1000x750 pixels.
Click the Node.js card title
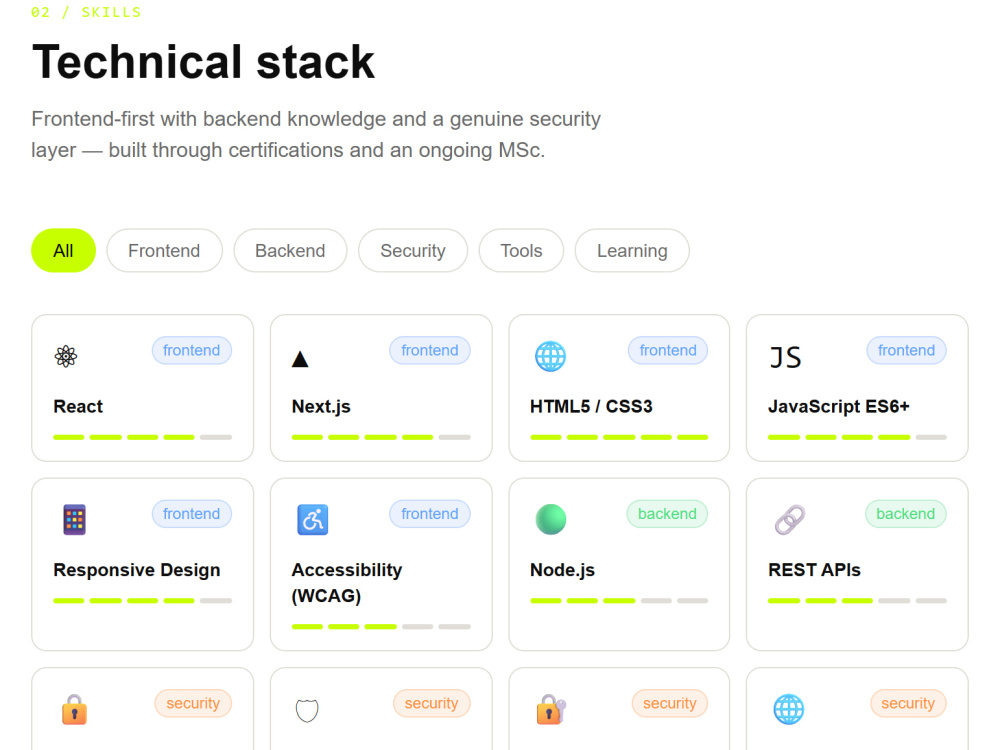(562, 570)
